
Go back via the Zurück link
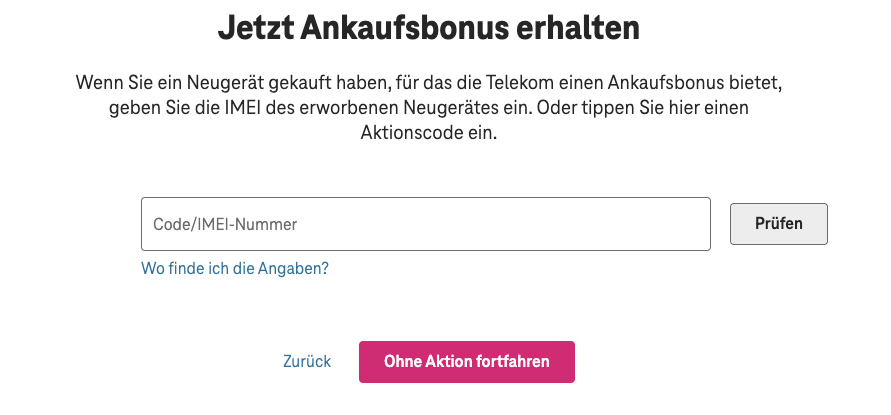[x=307, y=362]
